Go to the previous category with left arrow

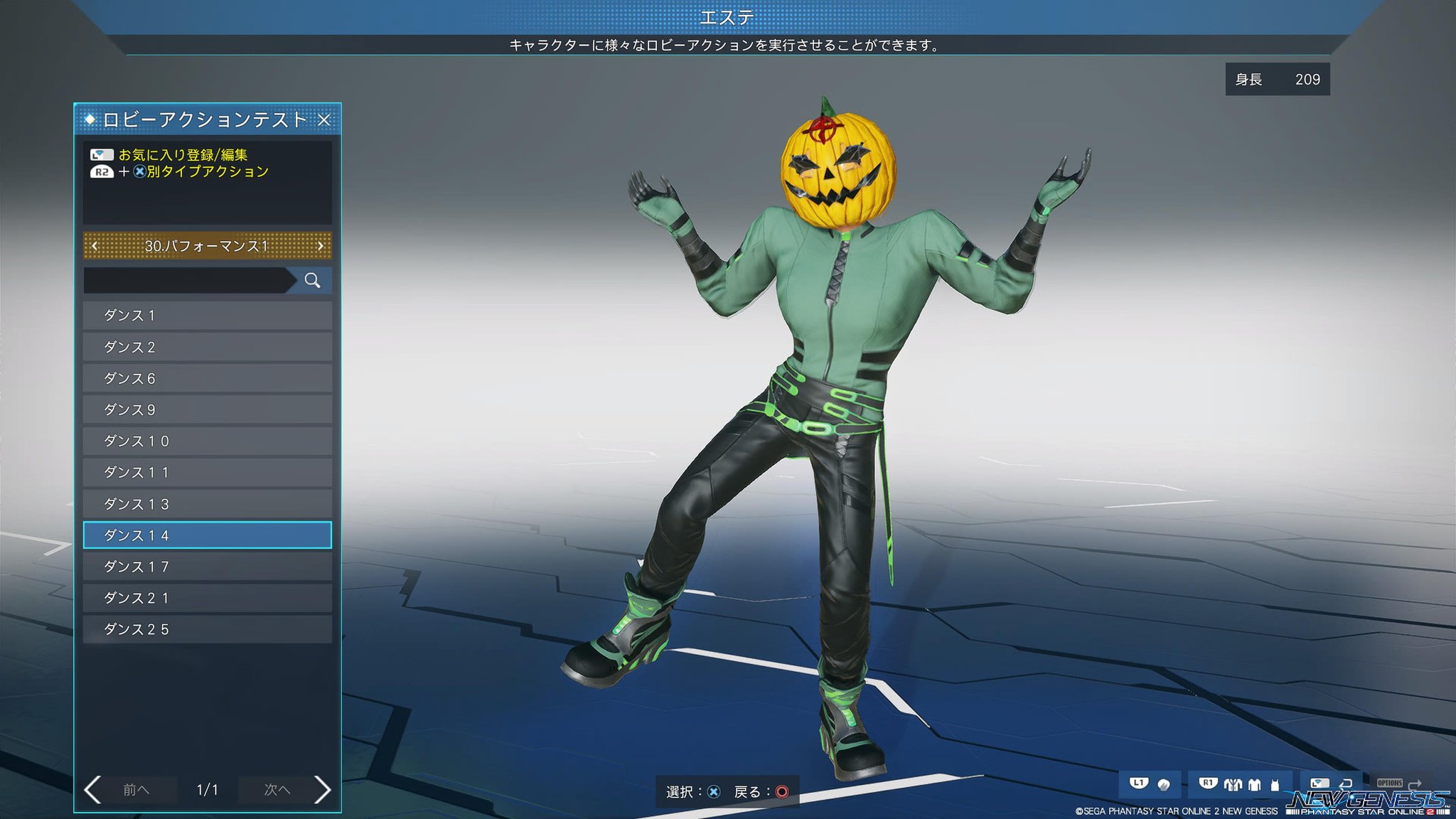coord(95,246)
